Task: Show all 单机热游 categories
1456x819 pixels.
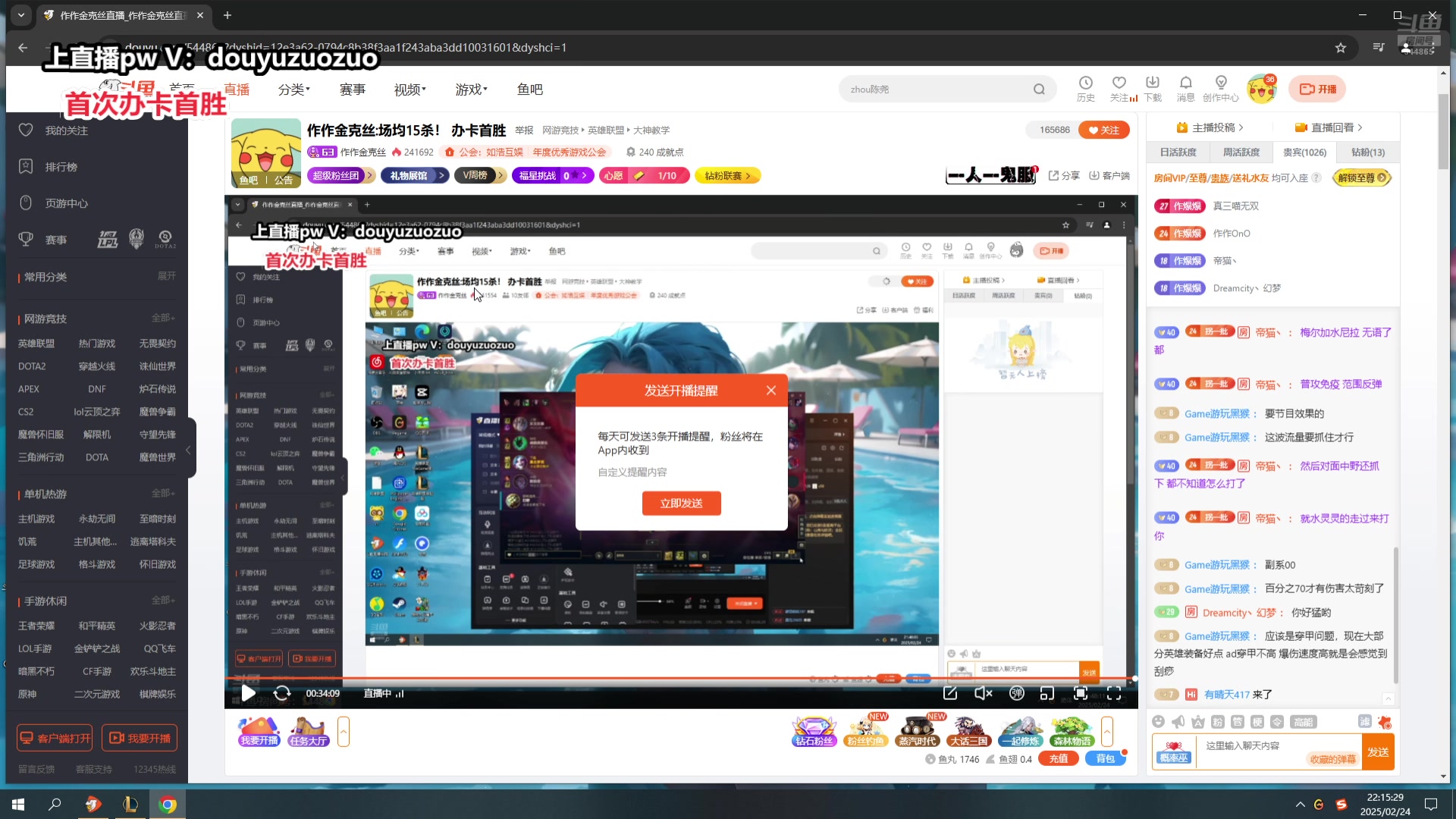Action: point(163,493)
